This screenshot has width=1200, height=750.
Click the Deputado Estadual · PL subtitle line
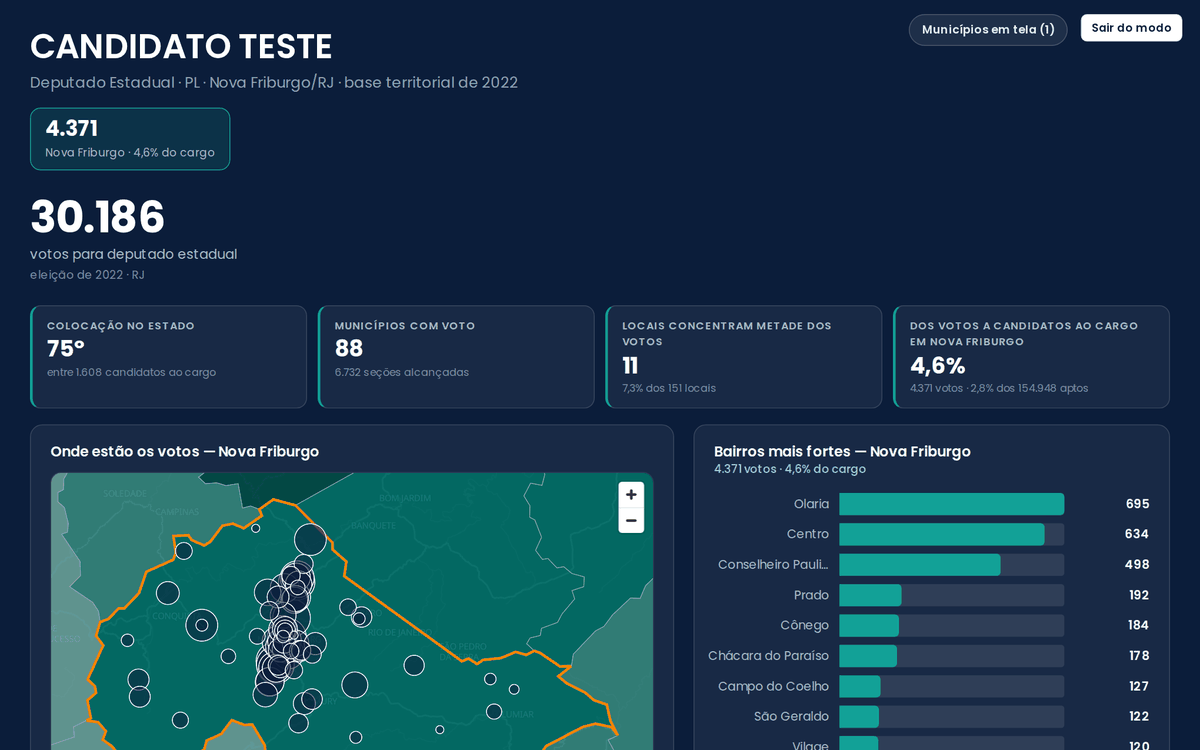274,82
